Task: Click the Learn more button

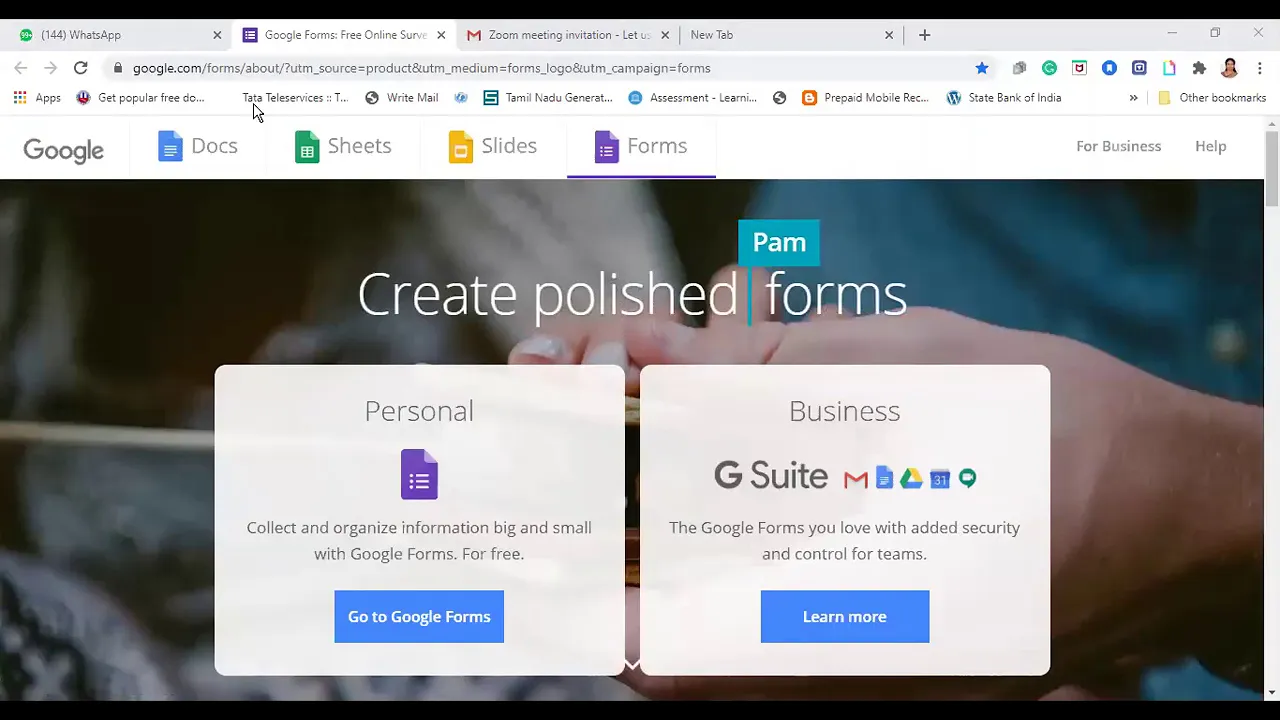Action: point(844,616)
